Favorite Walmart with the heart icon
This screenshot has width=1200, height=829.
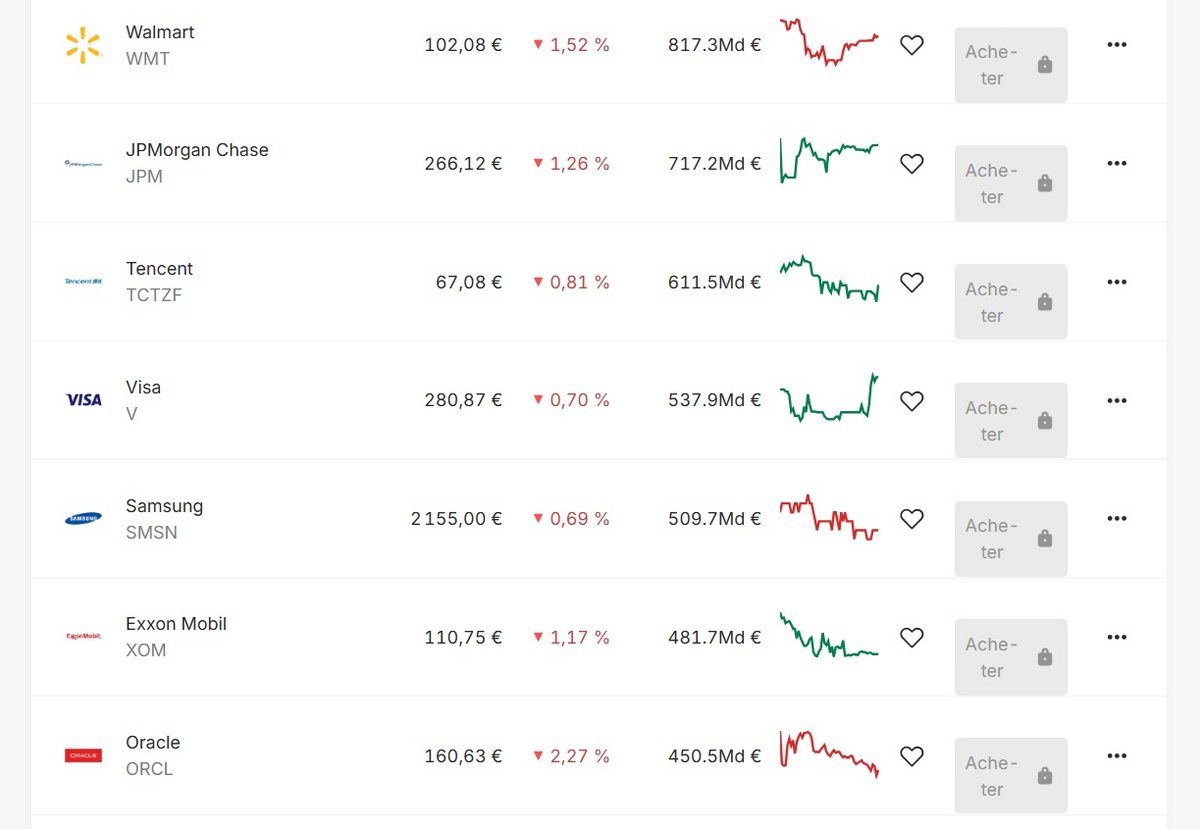click(911, 45)
